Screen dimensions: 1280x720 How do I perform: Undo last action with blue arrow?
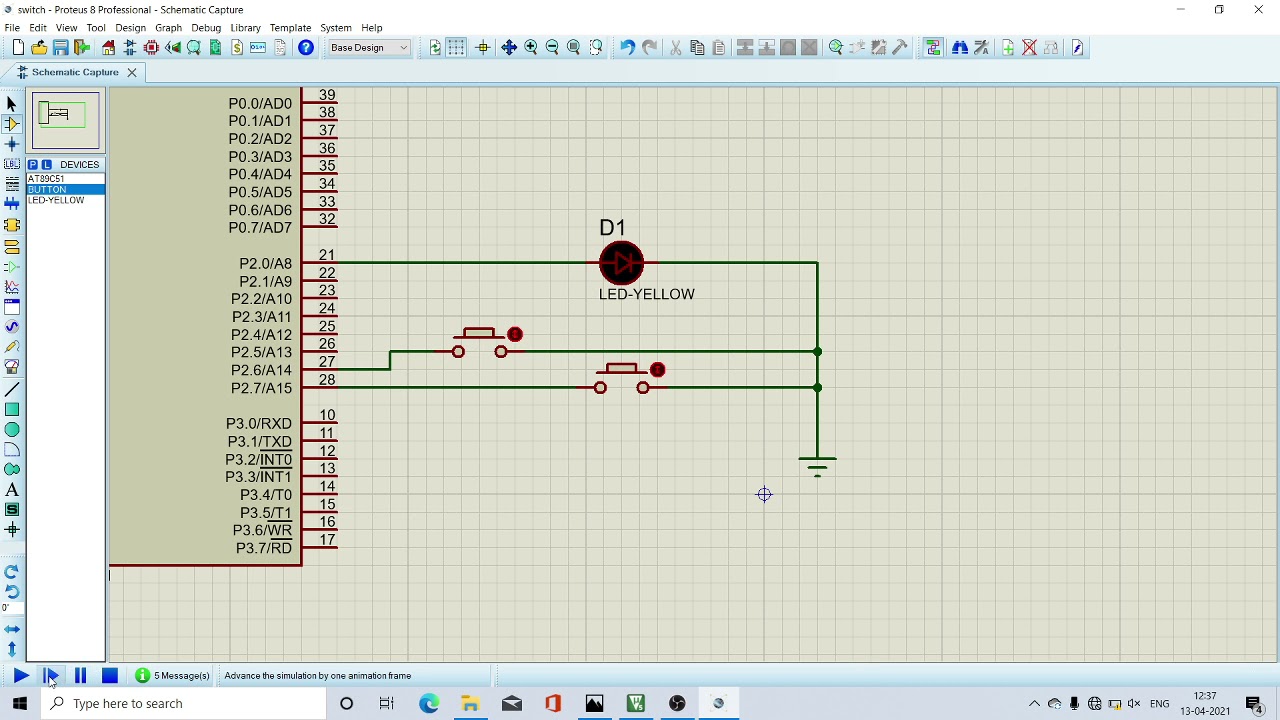coord(627,47)
